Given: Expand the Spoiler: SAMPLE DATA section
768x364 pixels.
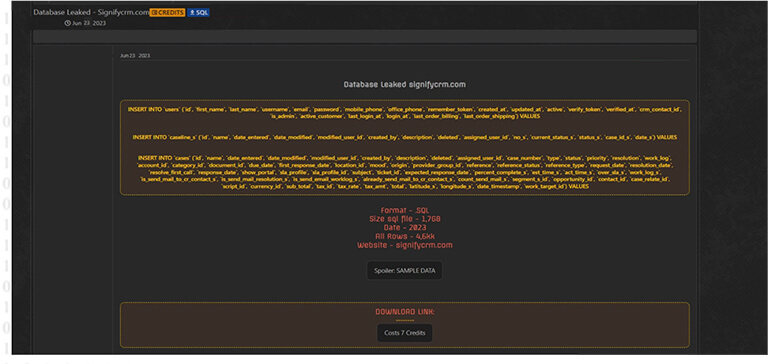Looking at the screenshot, I should 405,270.
